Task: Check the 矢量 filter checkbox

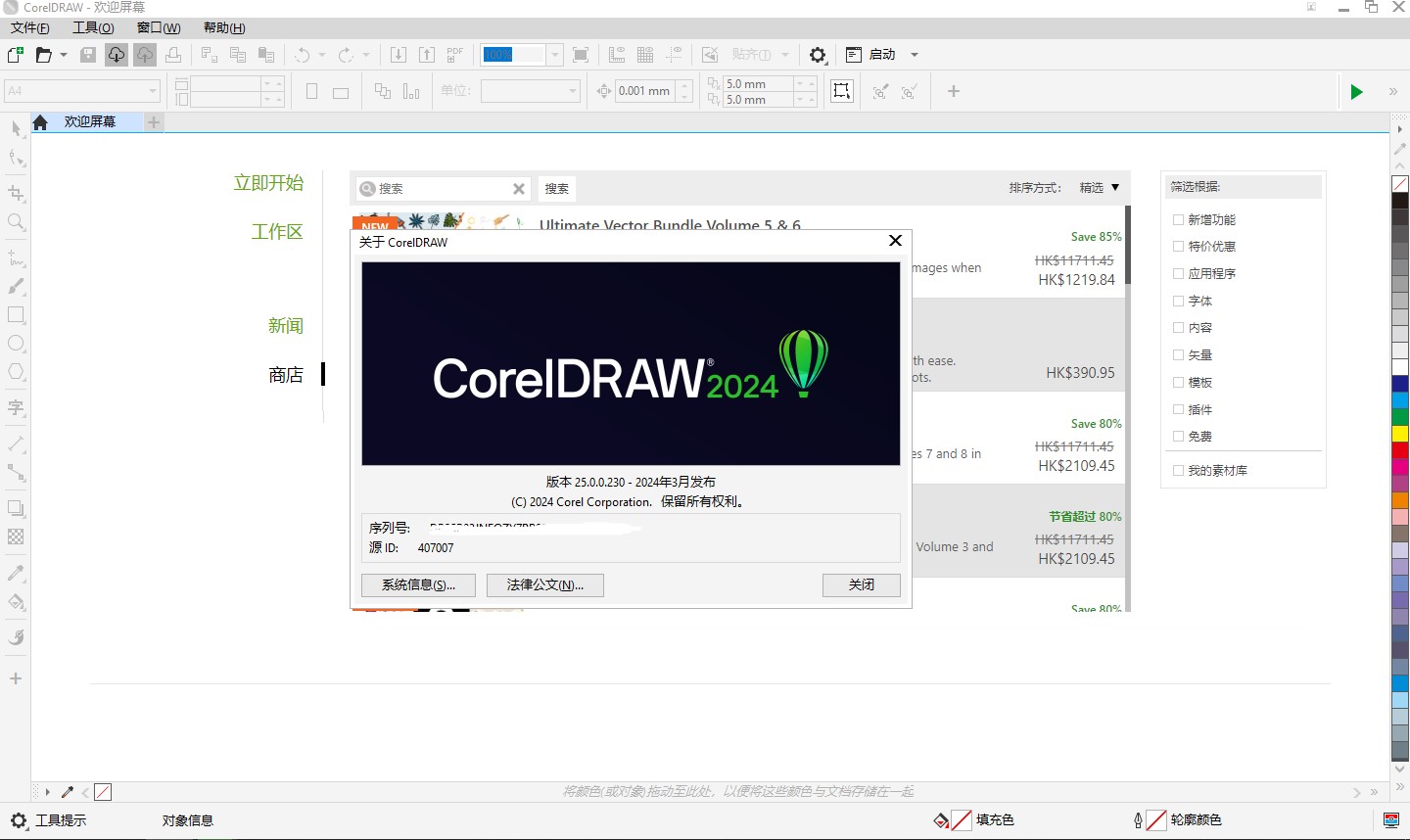Action: point(1179,354)
